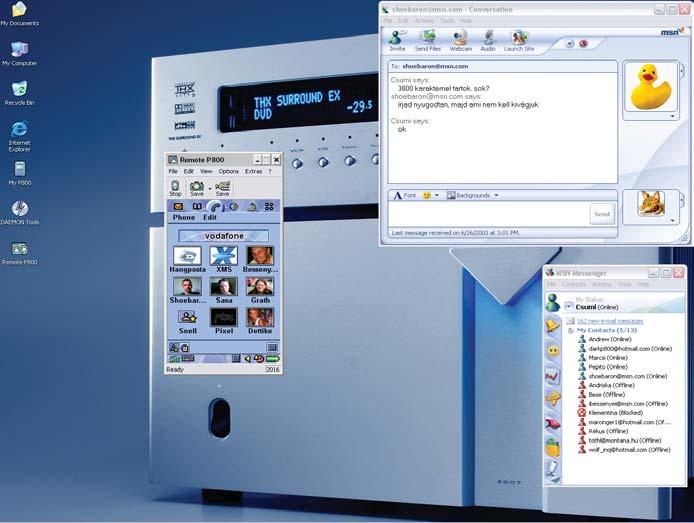Open the 162 new e-mail messages link

pyautogui.click(x=610, y=321)
